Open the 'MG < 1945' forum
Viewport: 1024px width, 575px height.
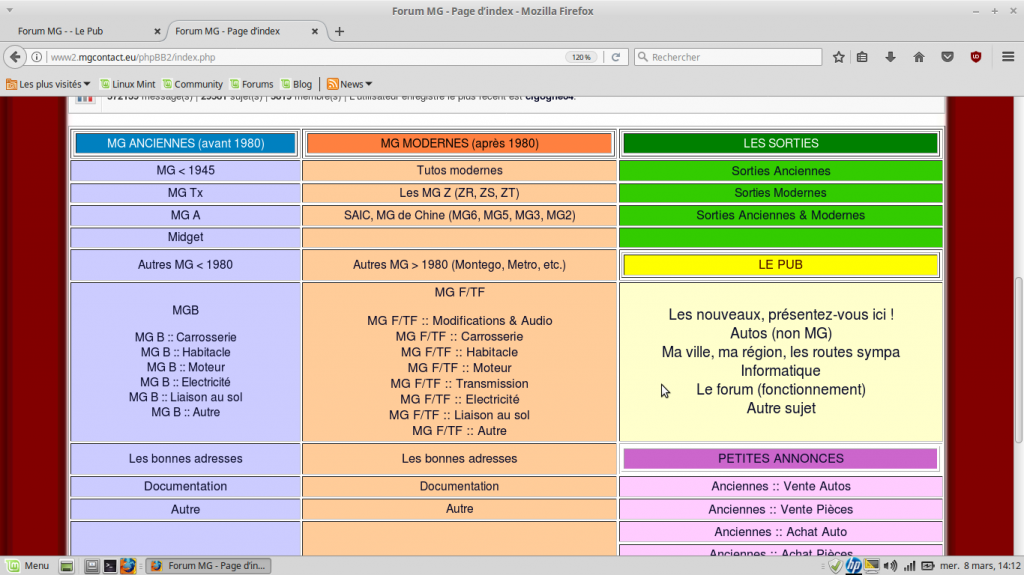click(185, 171)
